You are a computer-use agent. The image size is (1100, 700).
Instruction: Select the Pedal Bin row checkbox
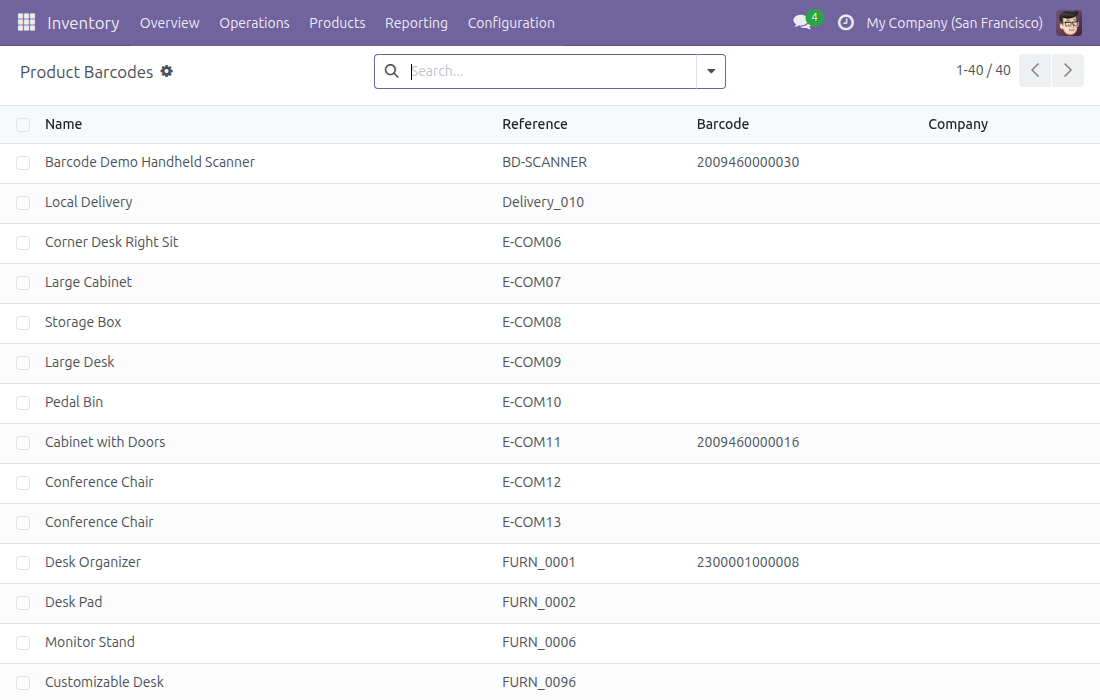[x=23, y=403]
